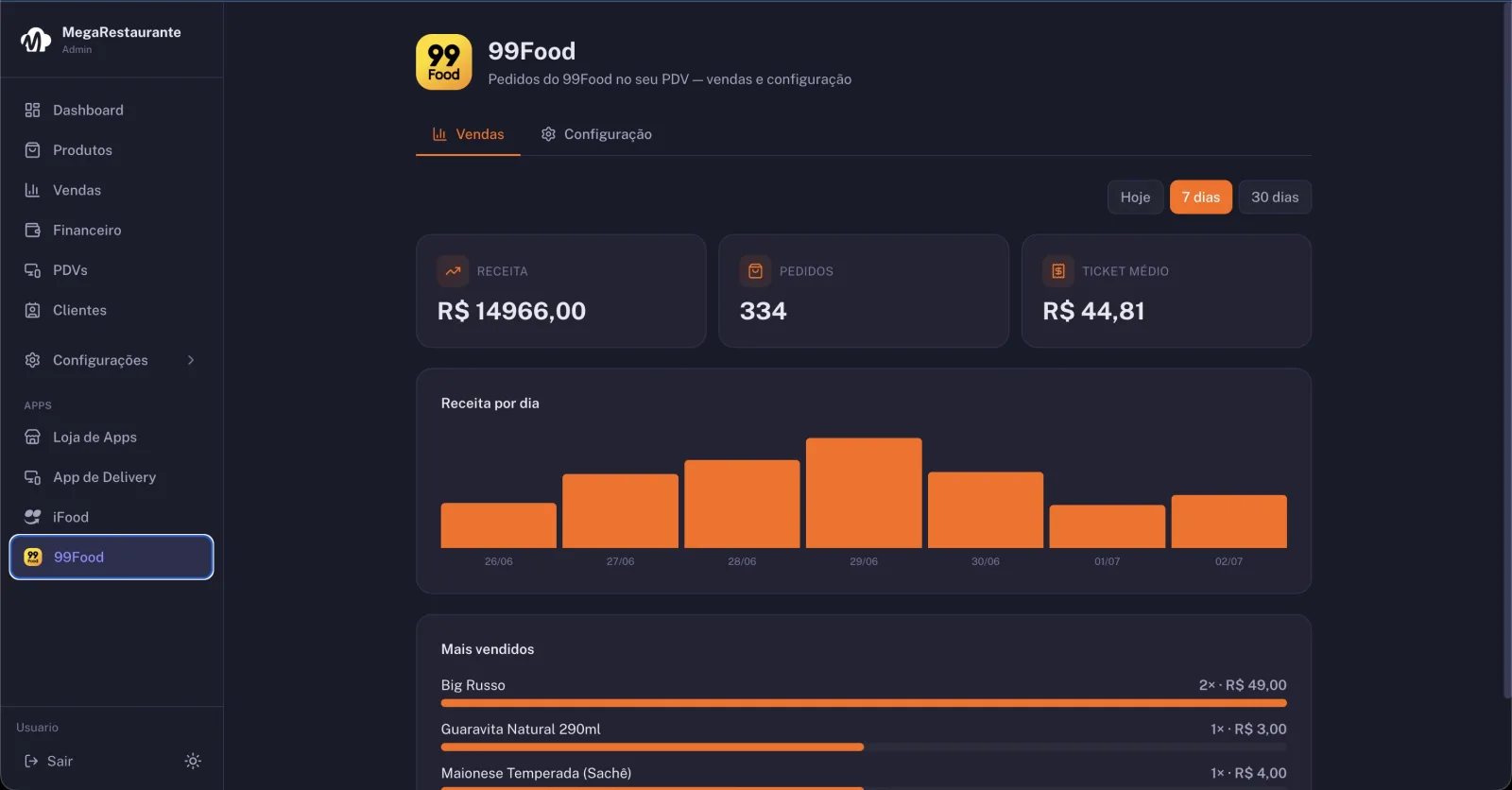Click the Guaravita Natural 290ml item name

pos(521,730)
